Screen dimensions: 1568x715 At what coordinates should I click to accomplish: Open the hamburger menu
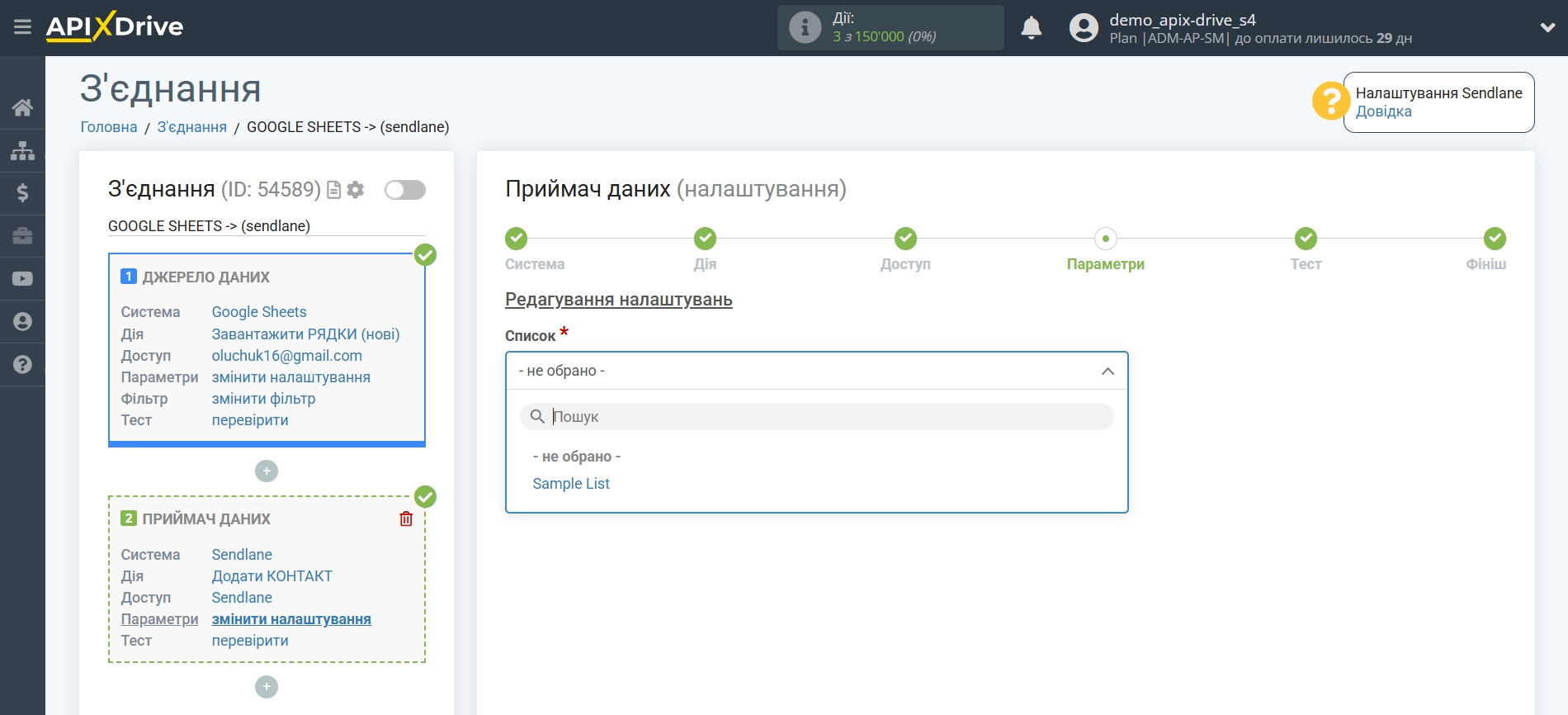click(x=22, y=27)
